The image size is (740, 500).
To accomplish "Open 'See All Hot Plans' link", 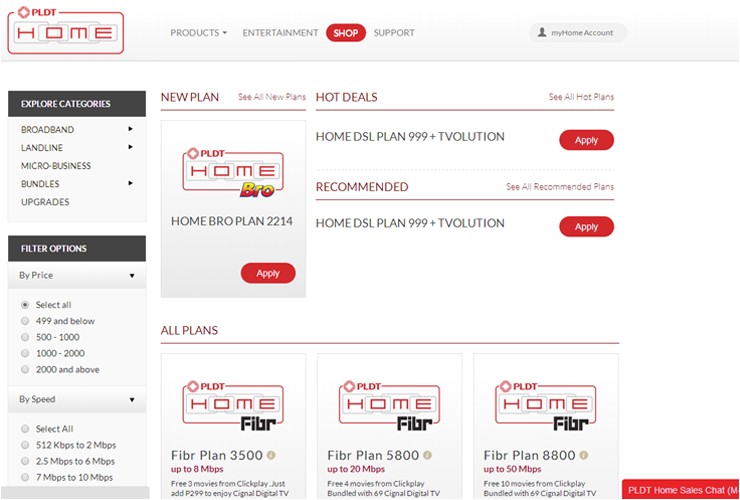I will [x=581, y=97].
